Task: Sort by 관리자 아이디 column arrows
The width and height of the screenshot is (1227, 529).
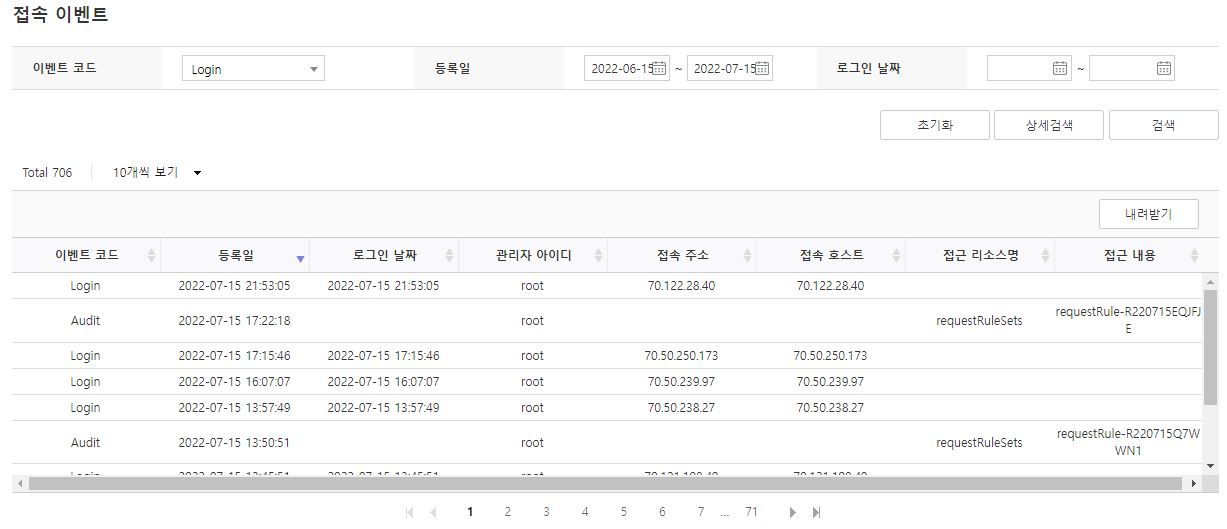Action: [598, 256]
